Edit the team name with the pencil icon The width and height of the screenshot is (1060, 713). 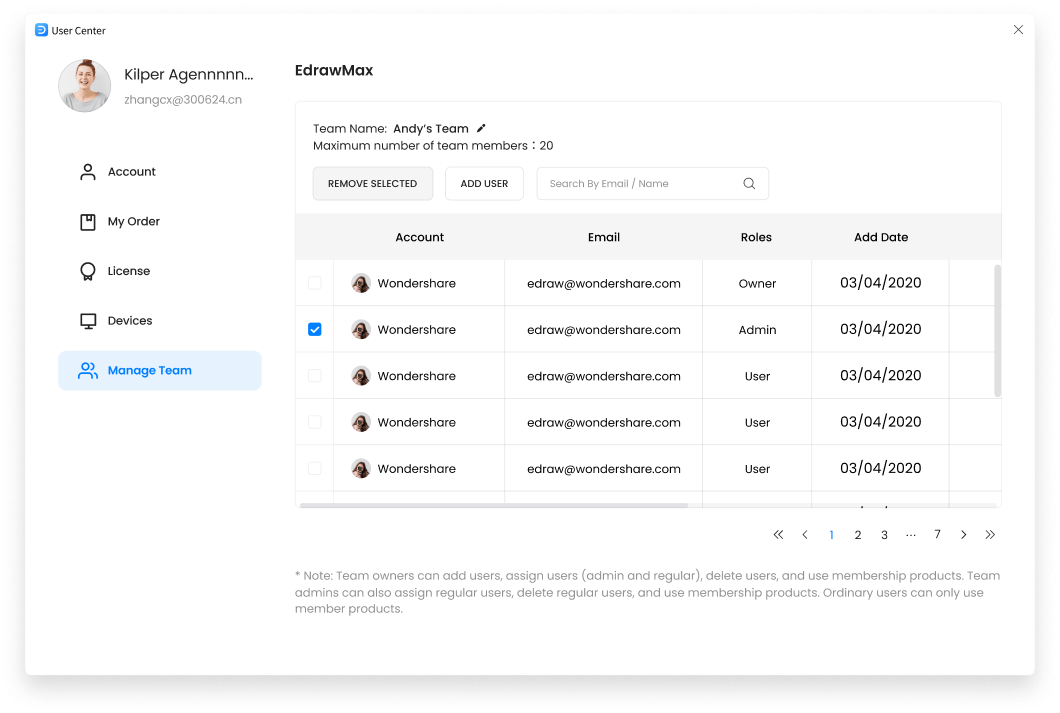pos(481,128)
